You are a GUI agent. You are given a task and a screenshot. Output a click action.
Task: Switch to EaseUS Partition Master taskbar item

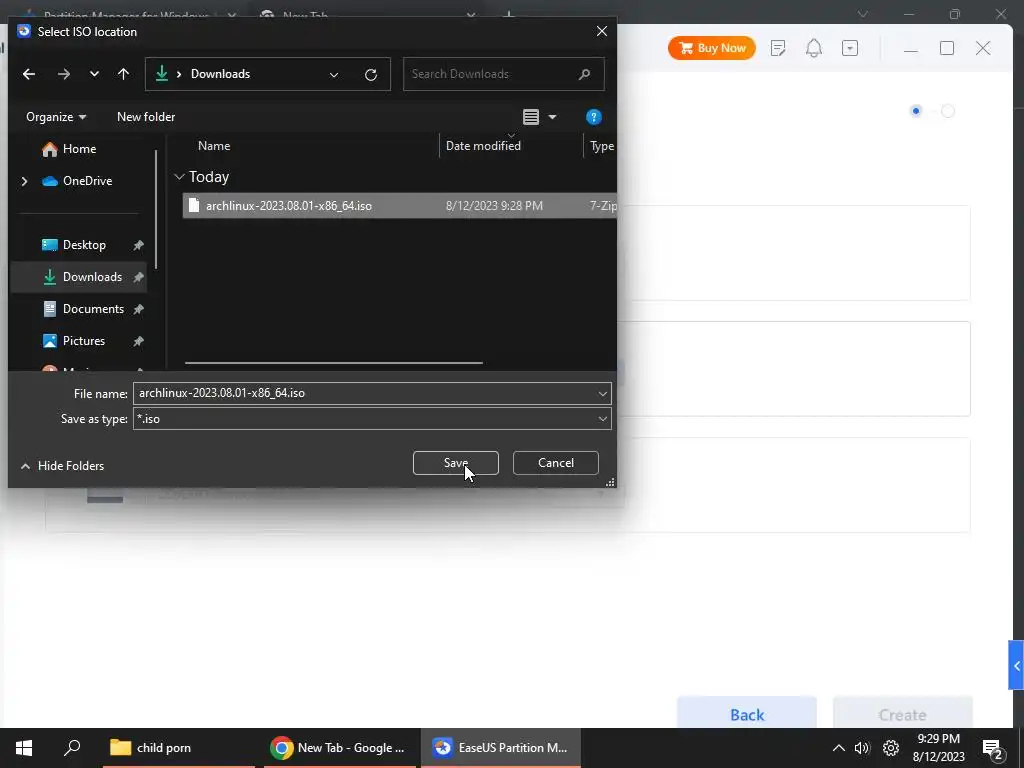pyautogui.click(x=501, y=748)
